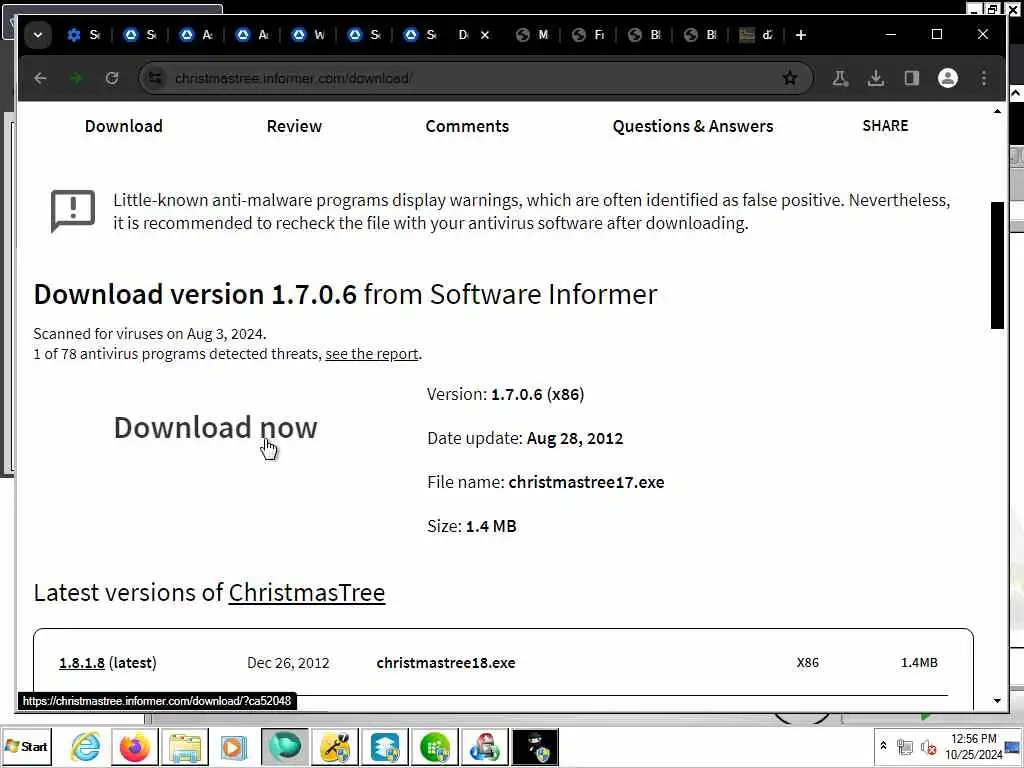Open the browser downloads icon
Screen dimensions: 1024x768
(876, 78)
